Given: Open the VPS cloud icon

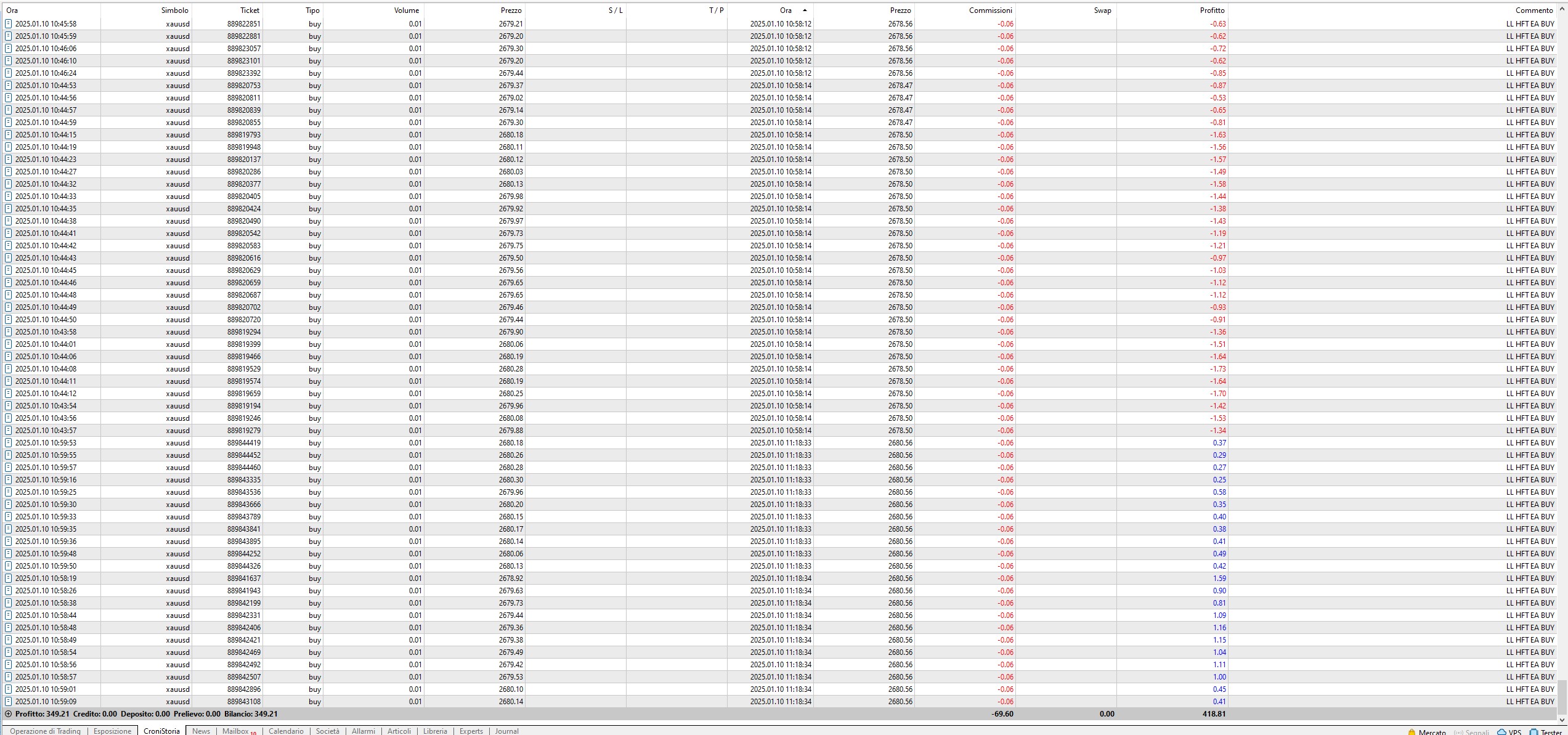Looking at the screenshot, I should point(1501,732).
